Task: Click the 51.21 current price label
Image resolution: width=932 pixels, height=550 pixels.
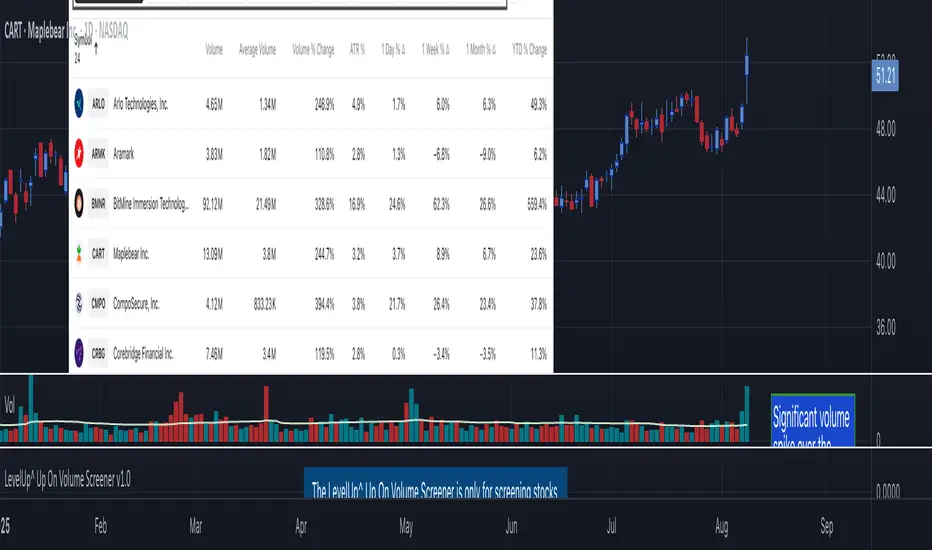Action: (883, 76)
